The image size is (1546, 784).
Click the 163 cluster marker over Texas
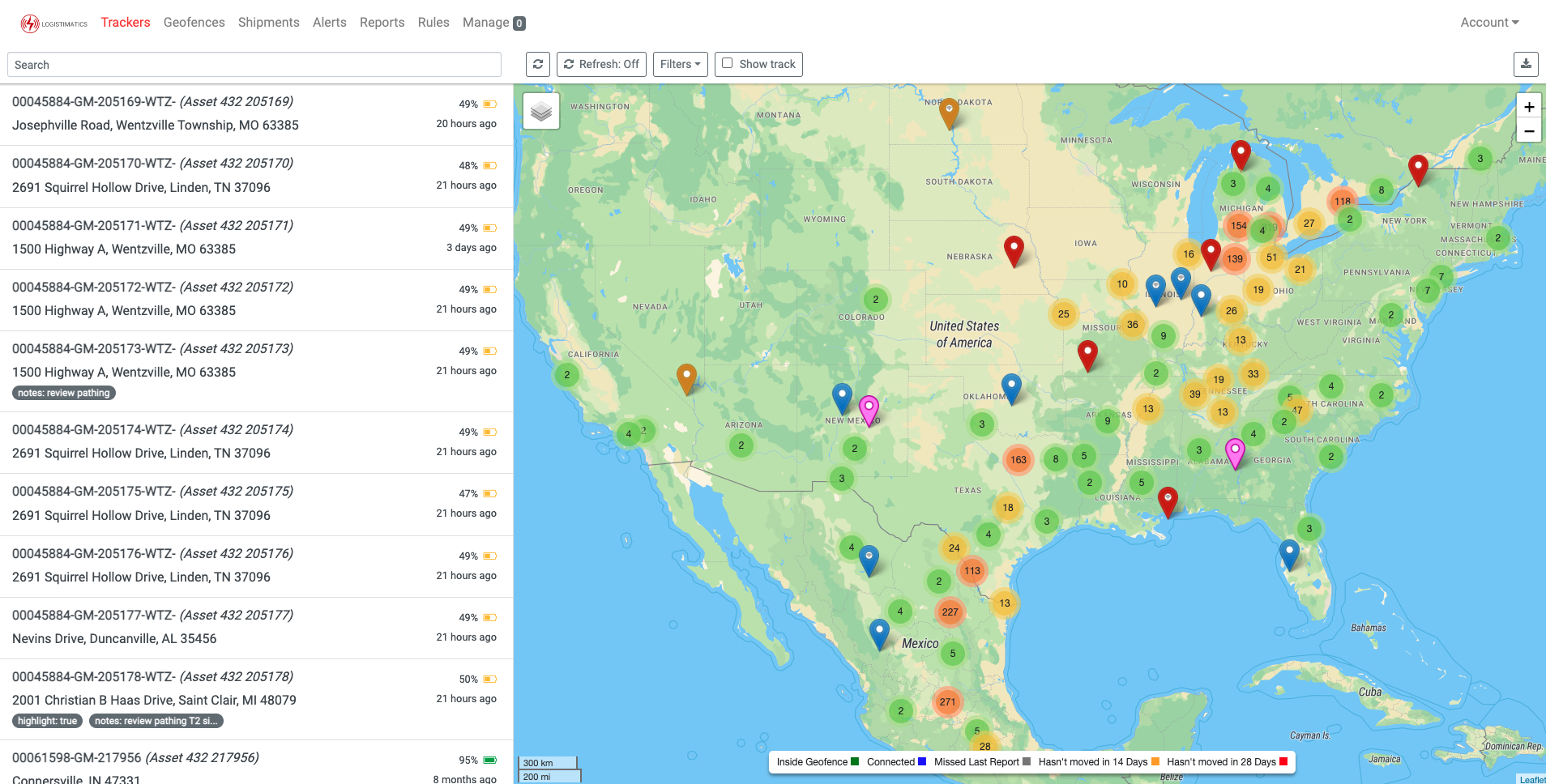(x=1018, y=460)
